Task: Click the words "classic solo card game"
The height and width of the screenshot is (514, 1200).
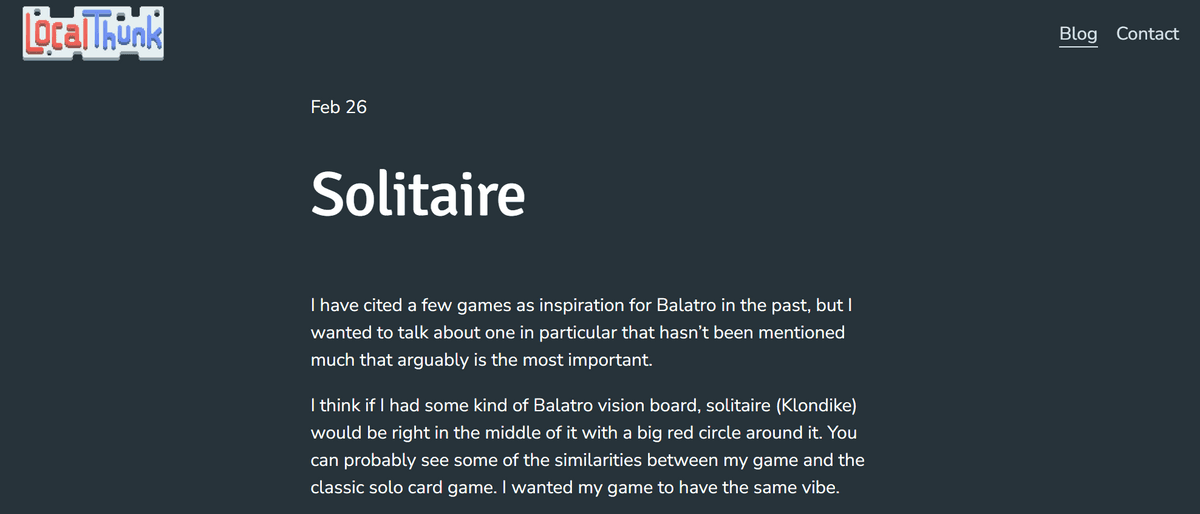Action: [x=397, y=490]
